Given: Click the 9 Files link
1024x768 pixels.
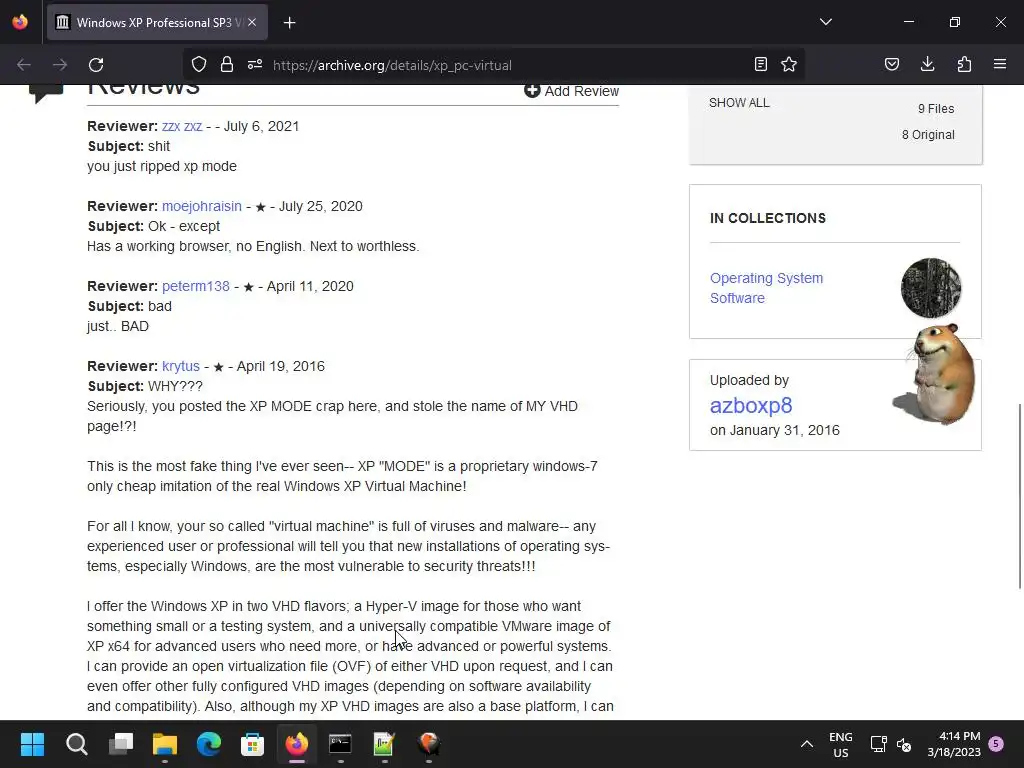Looking at the screenshot, I should tap(936, 108).
